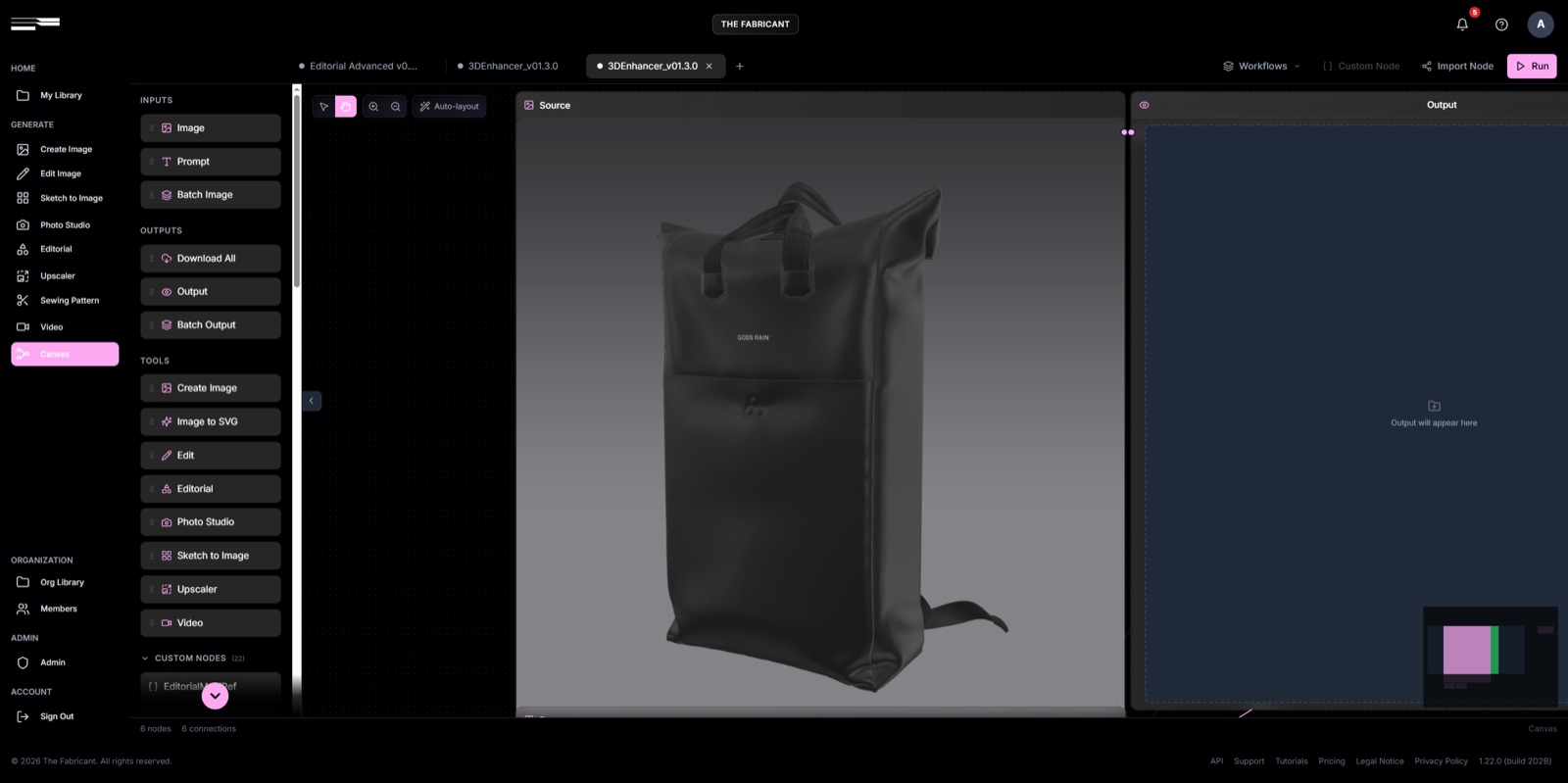Viewport: 1568px width, 783px height.
Task: Open the Support link in footer
Action: [1249, 761]
